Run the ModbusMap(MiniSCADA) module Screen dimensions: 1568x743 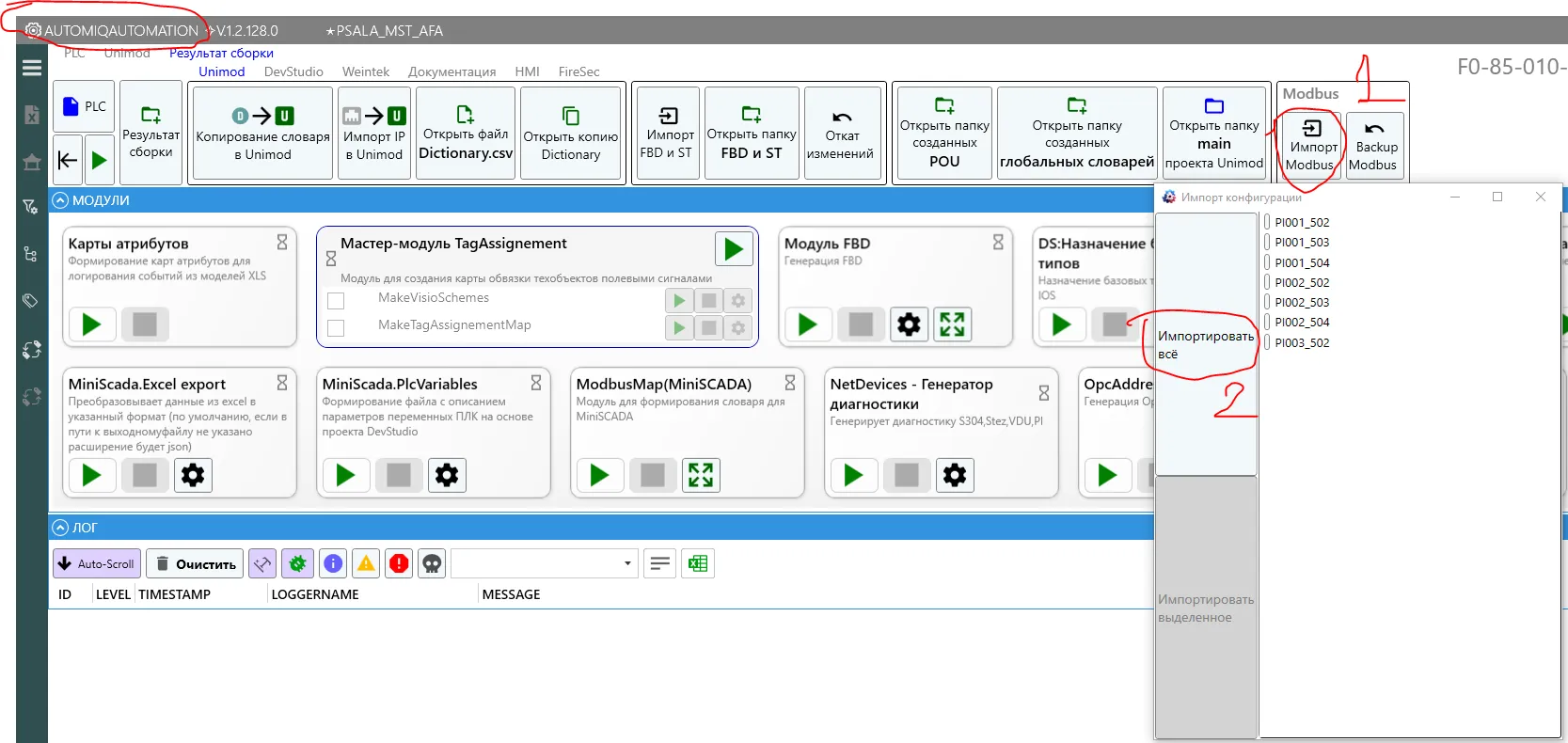point(599,475)
